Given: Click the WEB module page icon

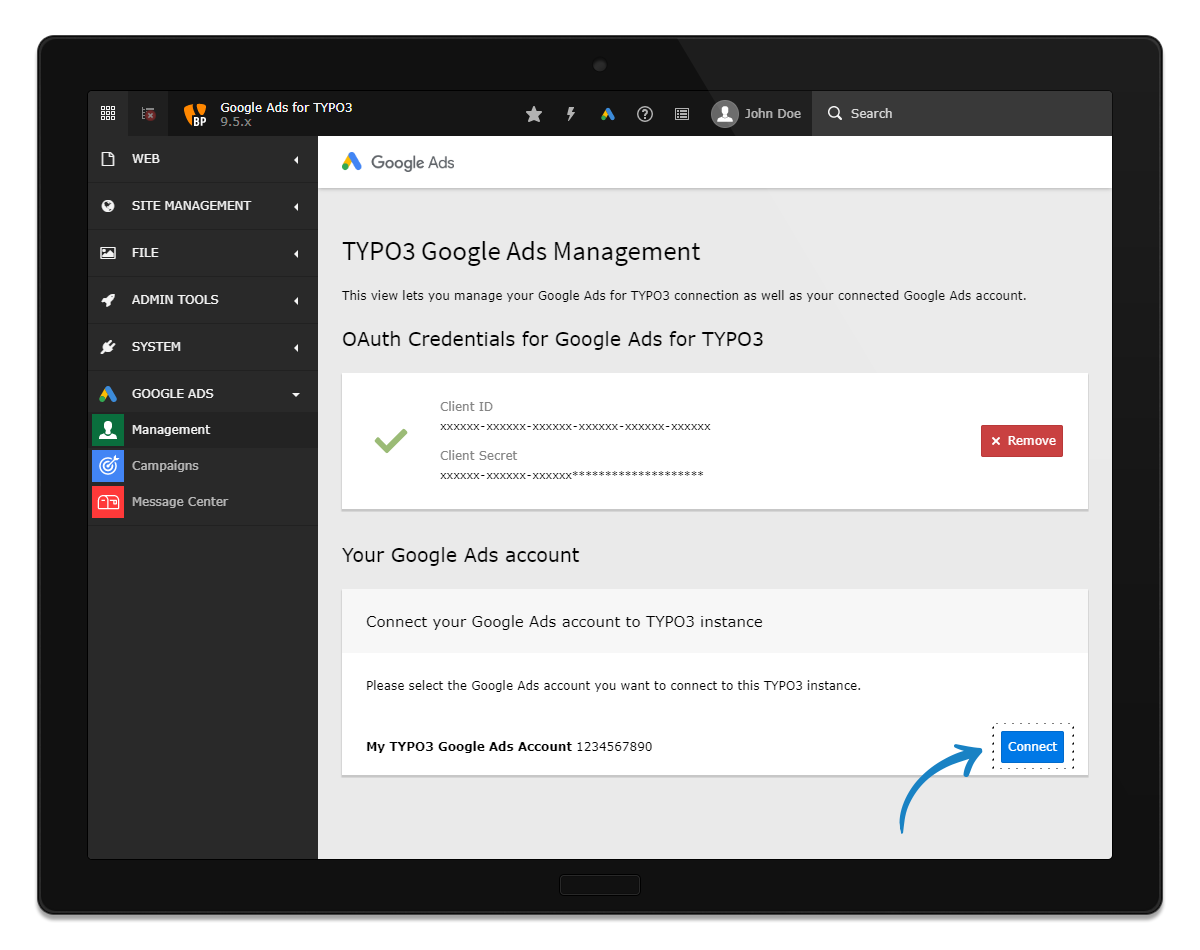Looking at the screenshot, I should pyautogui.click(x=108, y=159).
